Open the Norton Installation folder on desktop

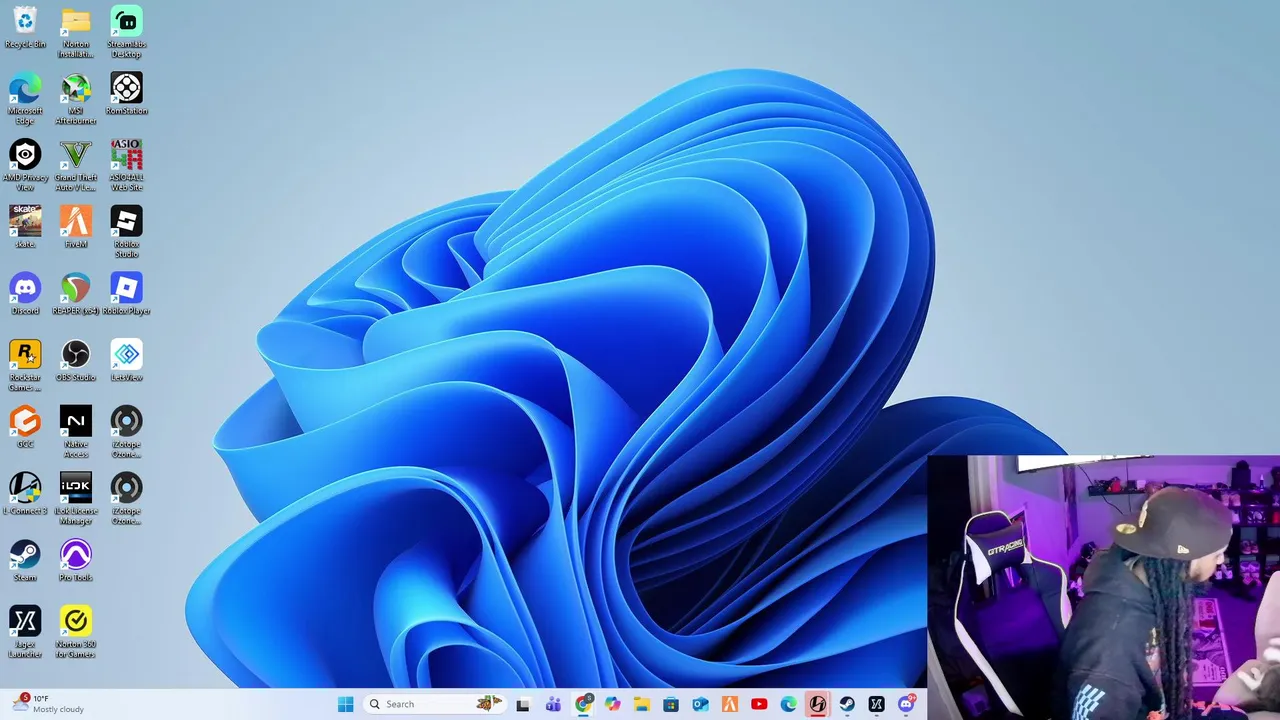click(x=76, y=32)
